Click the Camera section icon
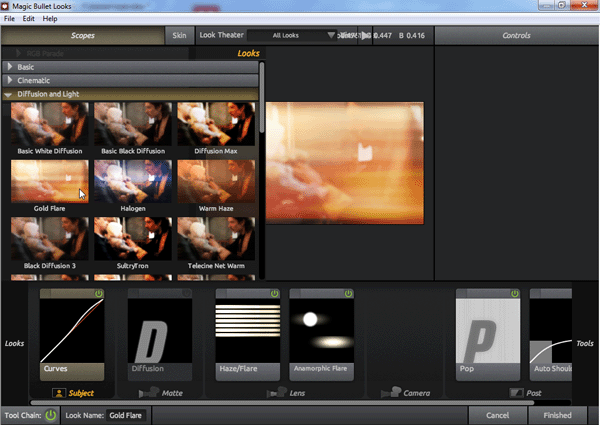This screenshot has width=600, height=425. (391, 392)
